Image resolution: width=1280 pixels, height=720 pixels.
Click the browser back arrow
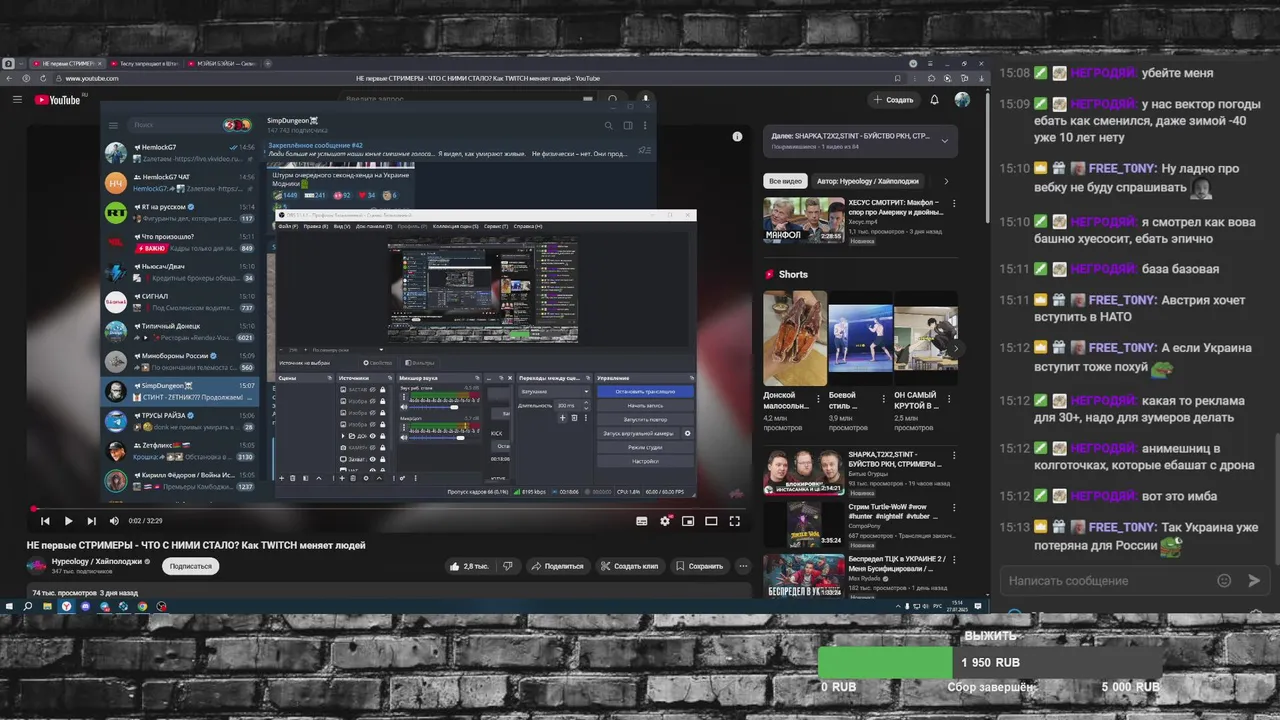[9, 78]
